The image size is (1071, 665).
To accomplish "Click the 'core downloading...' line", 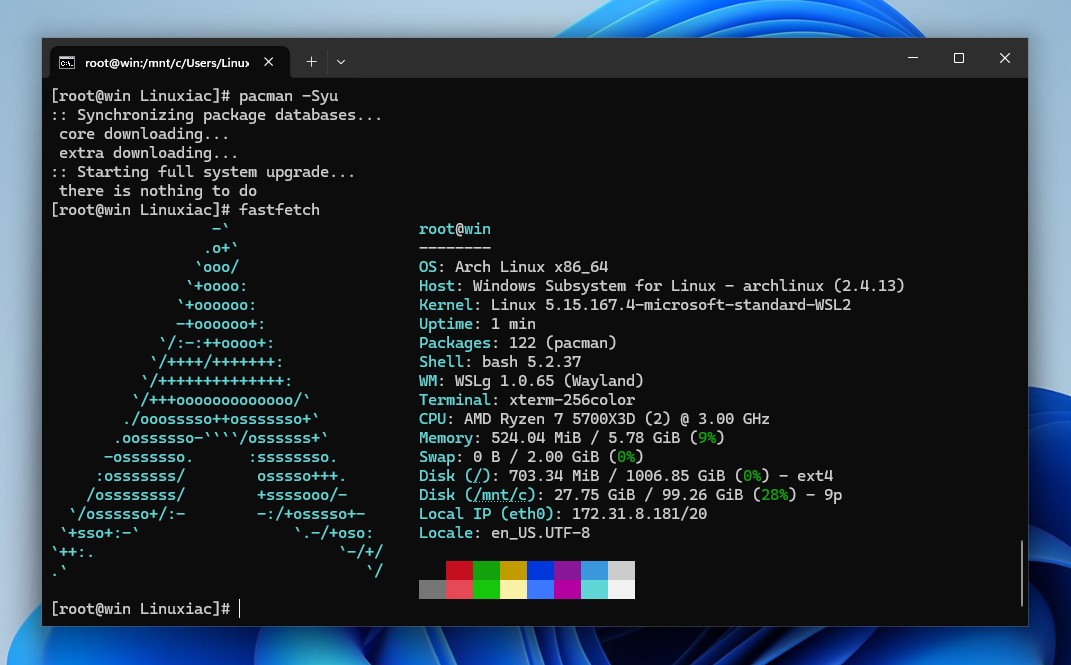I will pos(143,134).
